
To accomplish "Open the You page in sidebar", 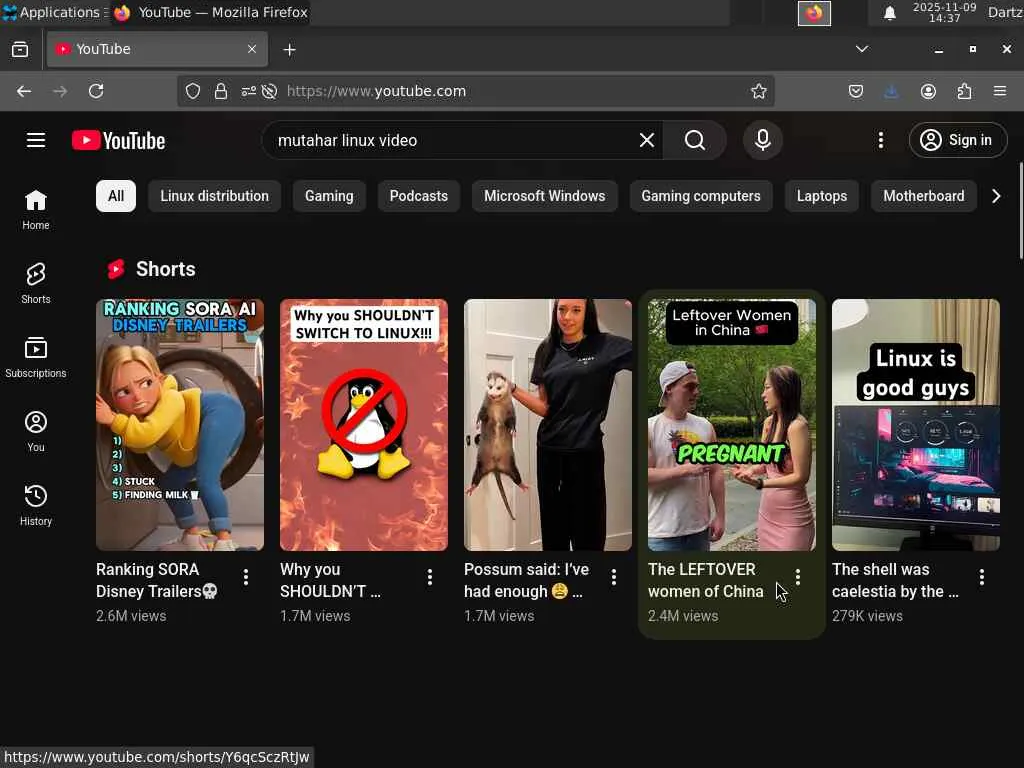I will [36, 431].
